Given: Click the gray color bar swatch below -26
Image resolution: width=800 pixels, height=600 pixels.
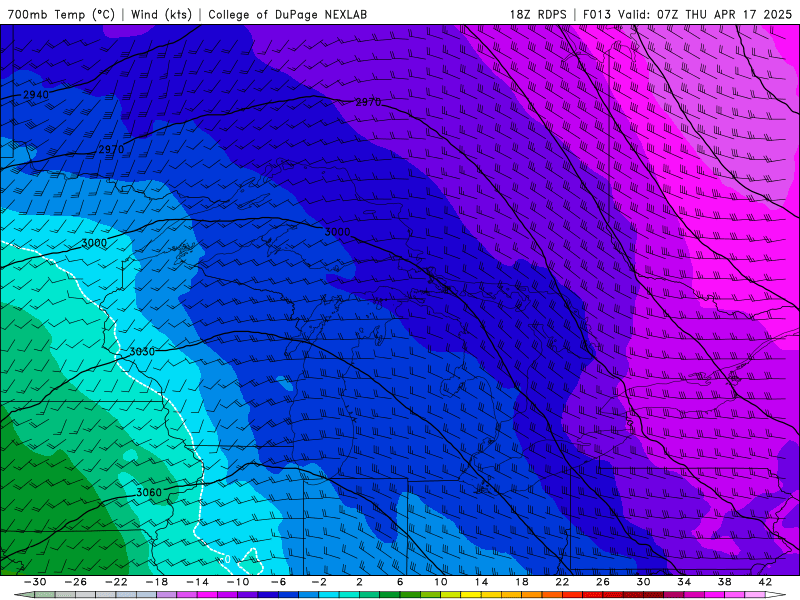Looking at the screenshot, I should (86, 595).
